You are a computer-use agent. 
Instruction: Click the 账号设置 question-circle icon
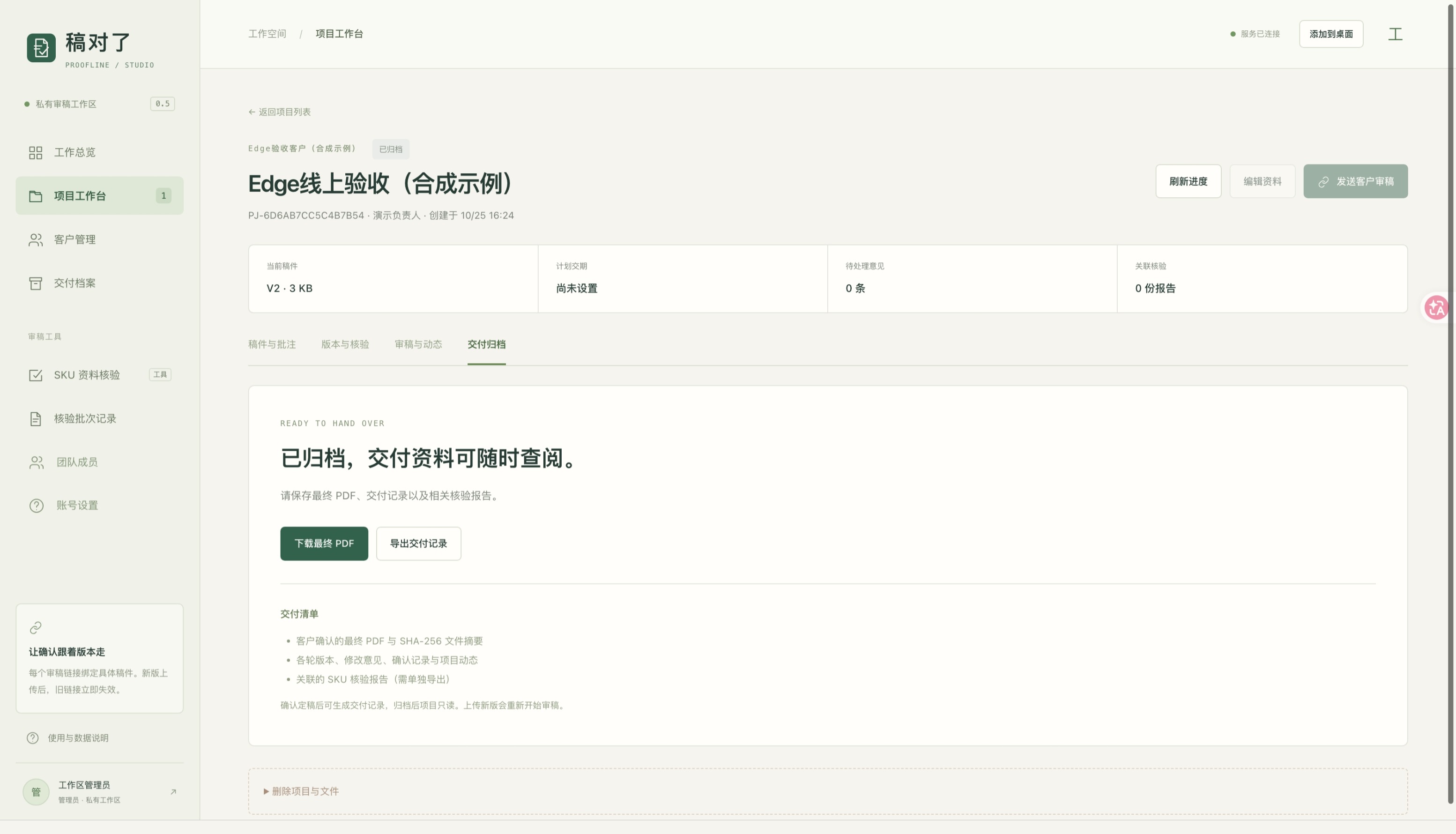coord(36,505)
